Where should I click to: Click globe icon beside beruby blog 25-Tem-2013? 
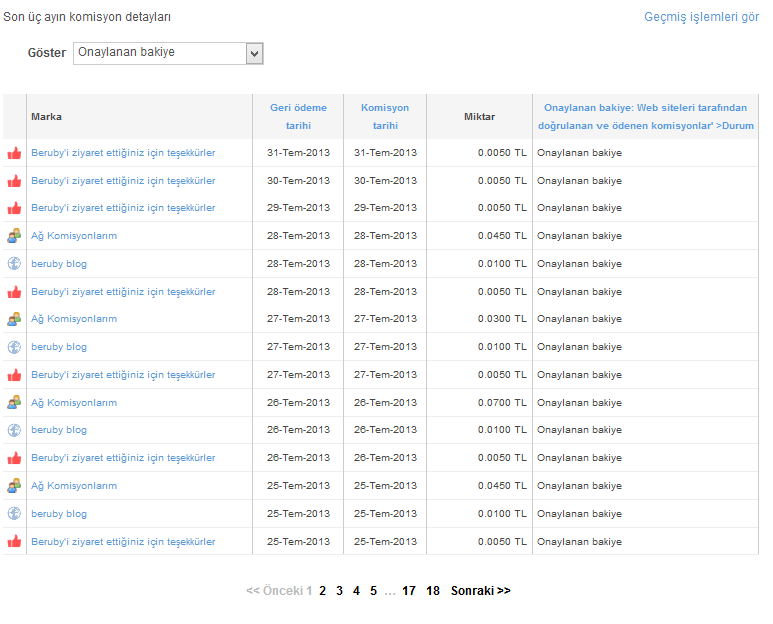(14, 514)
